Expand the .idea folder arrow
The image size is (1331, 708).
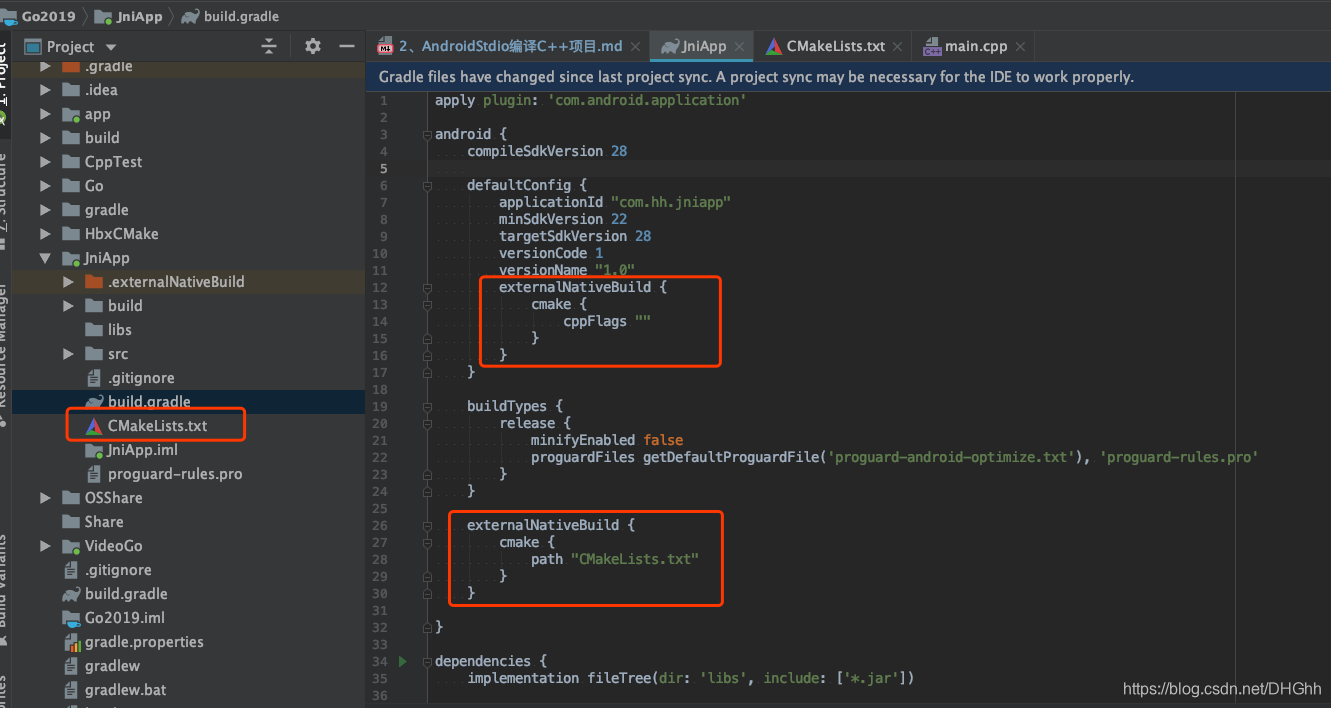tap(45, 90)
